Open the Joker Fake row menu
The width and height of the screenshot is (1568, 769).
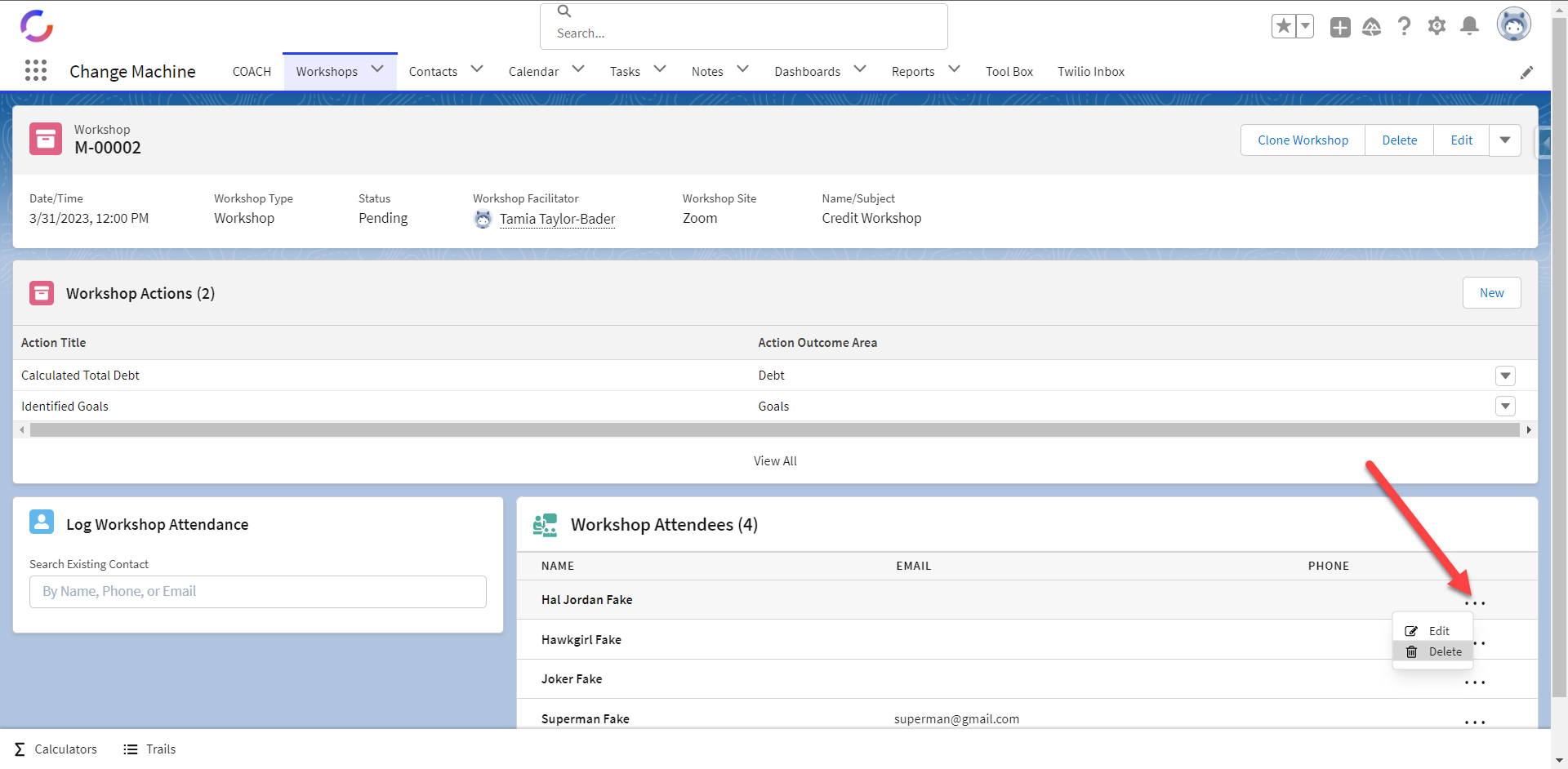(x=1475, y=682)
